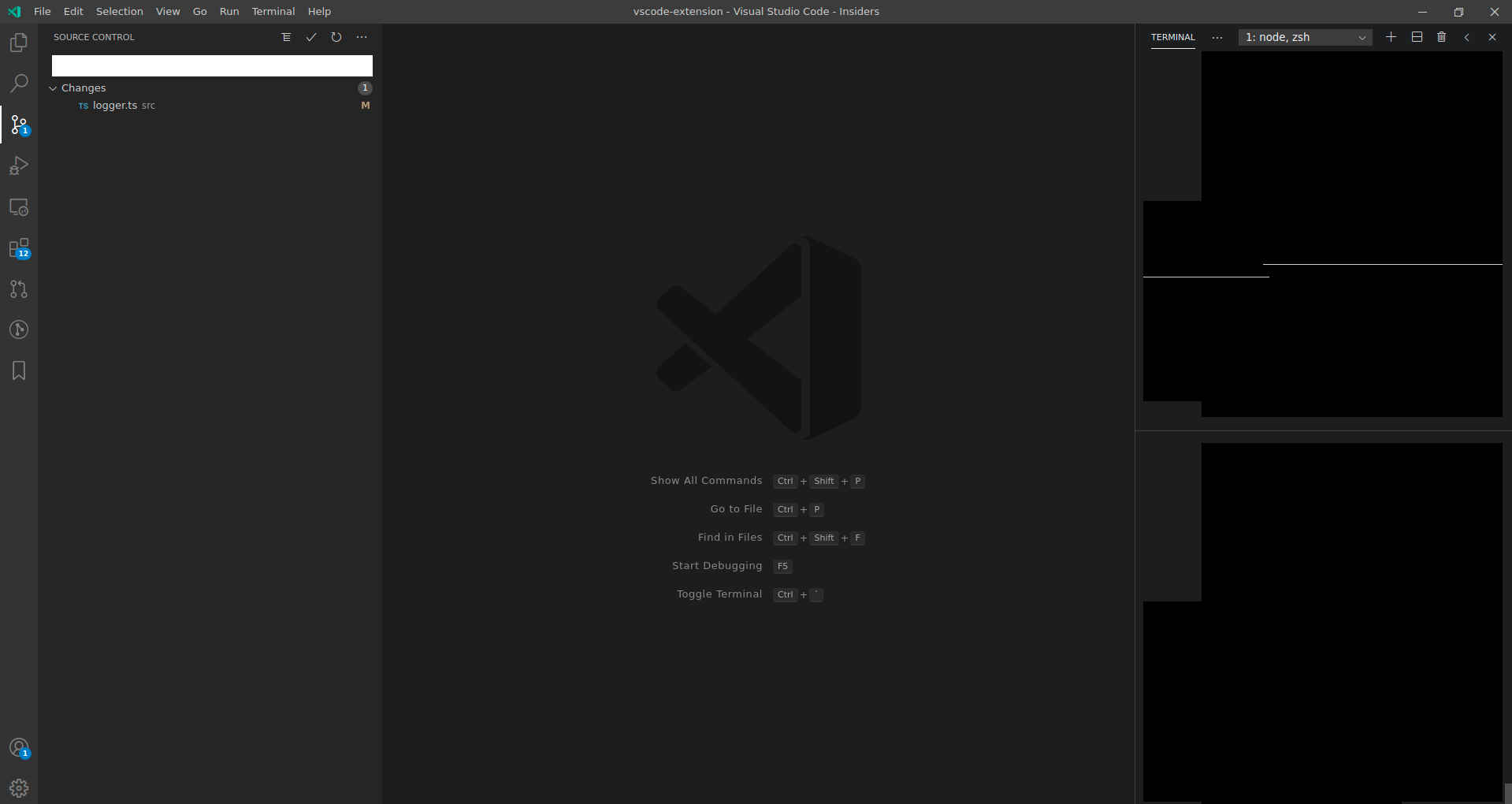Open Extensions view with 12 badge

[x=19, y=248]
